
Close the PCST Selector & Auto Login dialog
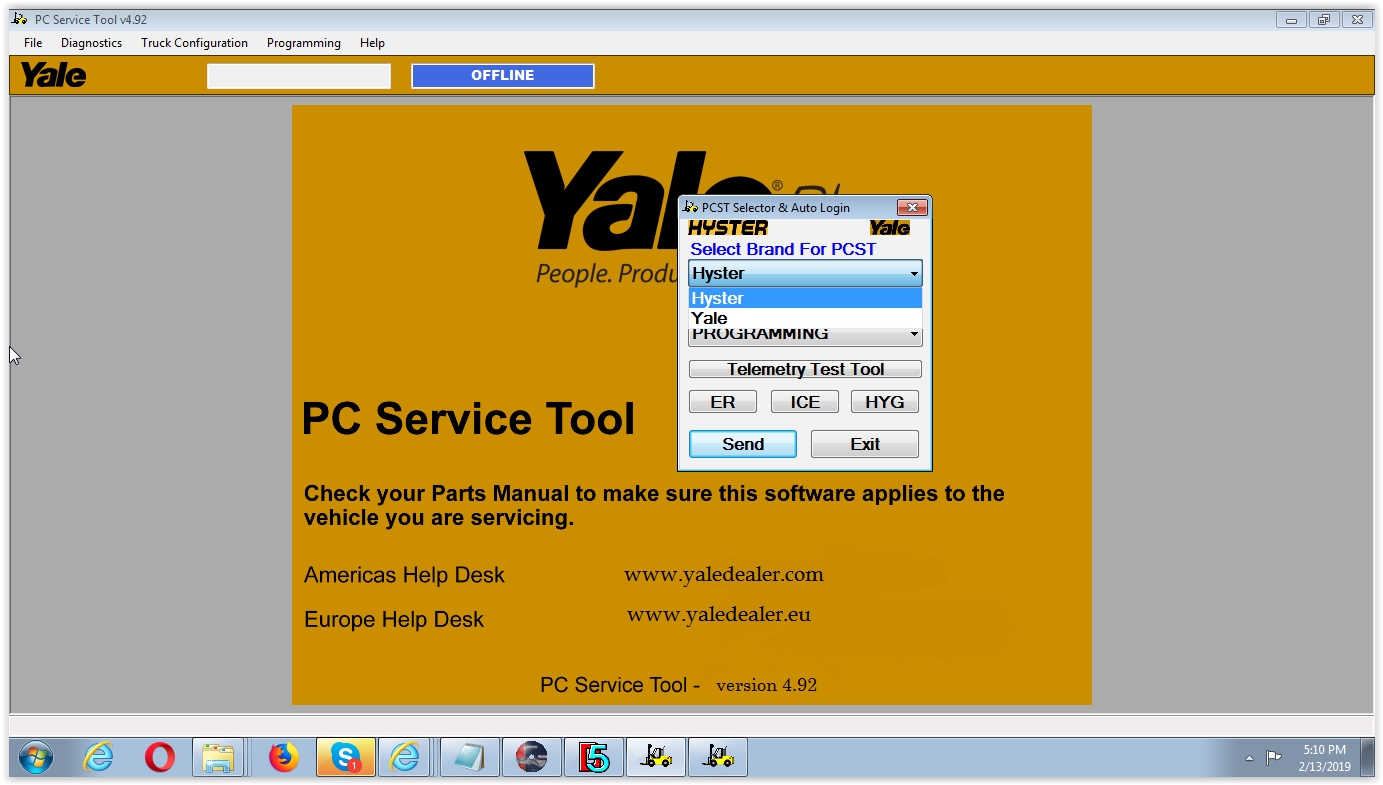[911, 208]
